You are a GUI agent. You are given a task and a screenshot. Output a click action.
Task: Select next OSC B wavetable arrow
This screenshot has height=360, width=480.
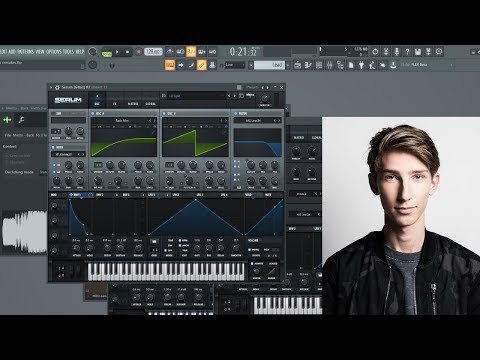click(226, 121)
